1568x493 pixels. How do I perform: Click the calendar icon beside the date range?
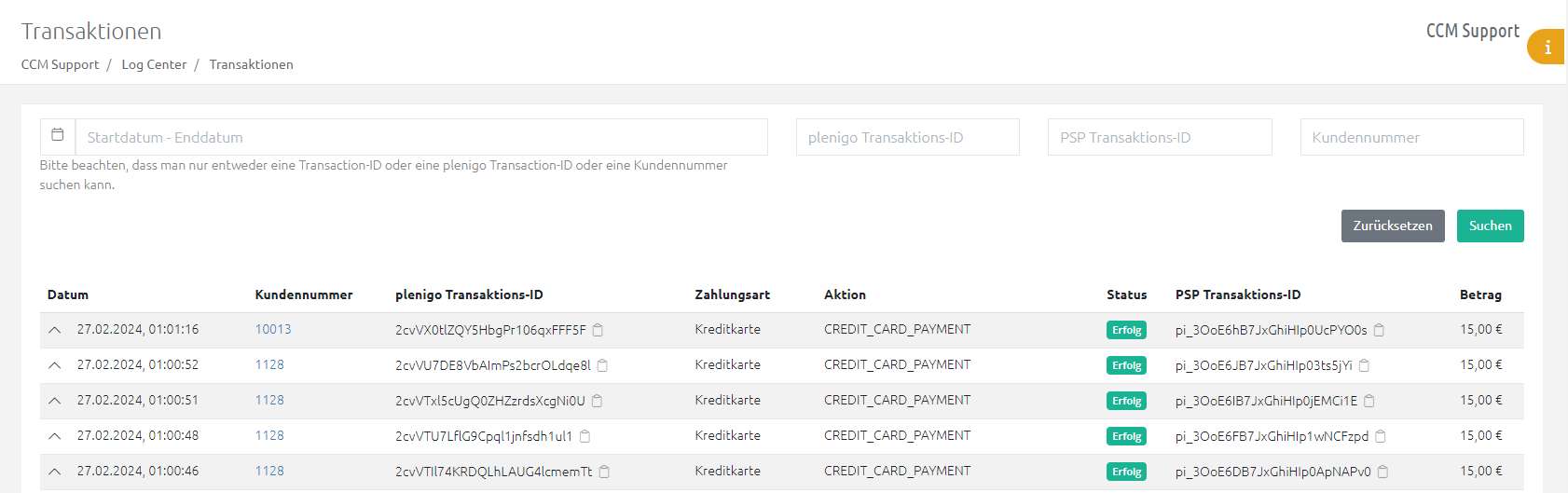tap(57, 136)
